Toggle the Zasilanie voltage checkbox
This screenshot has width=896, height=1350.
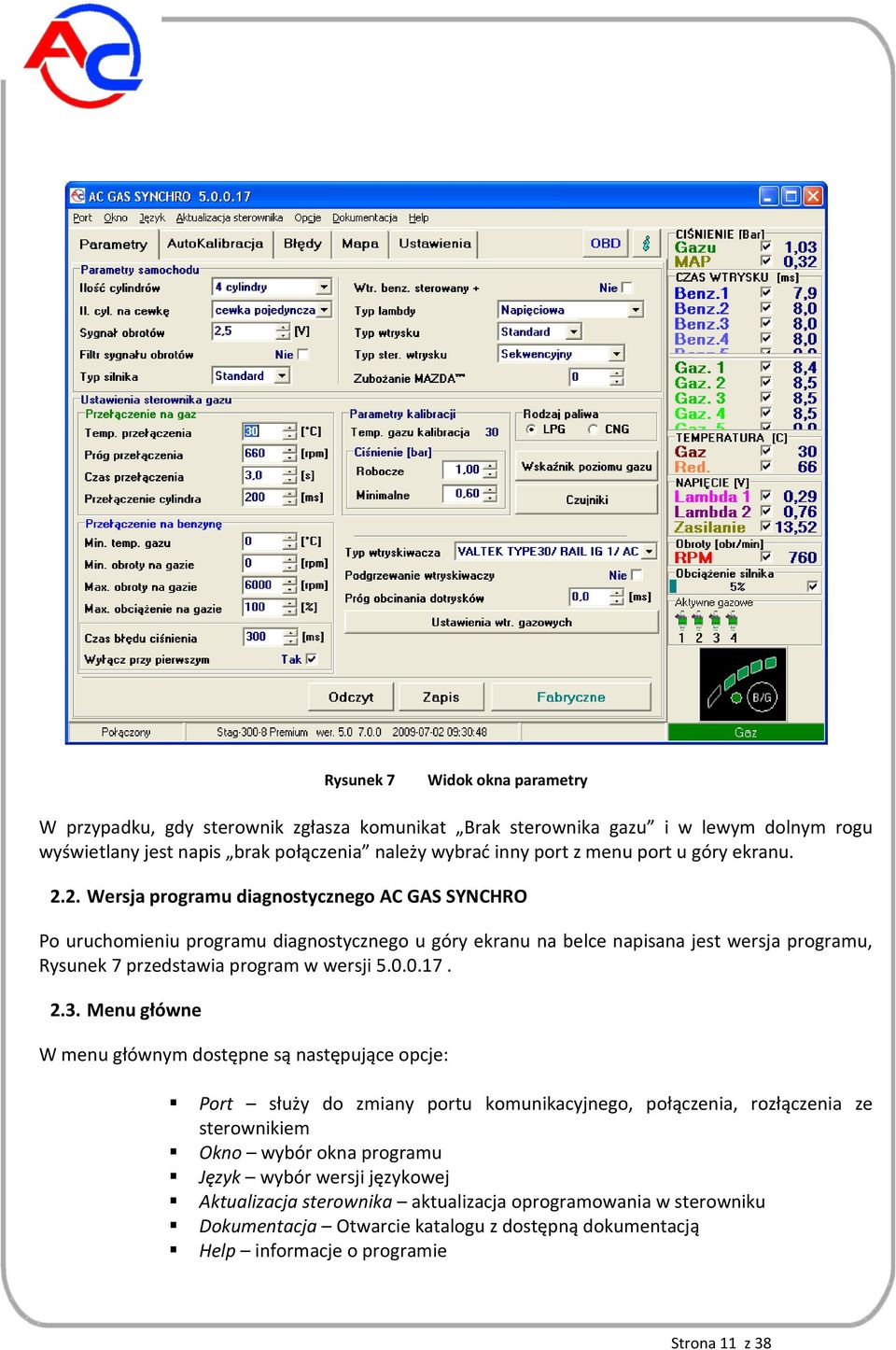pos(766,527)
